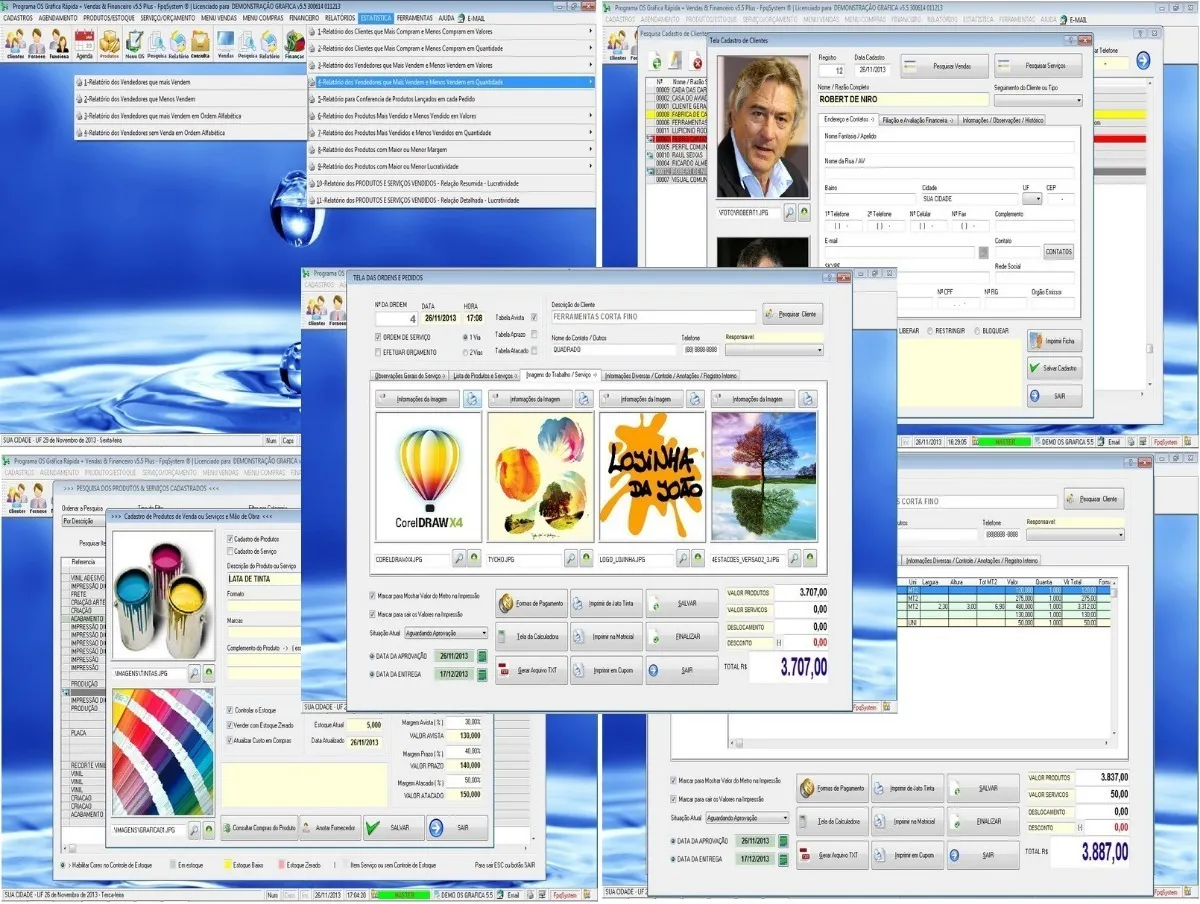
Task: Open the Produtos boxes toolbar icon
Action: (109, 42)
